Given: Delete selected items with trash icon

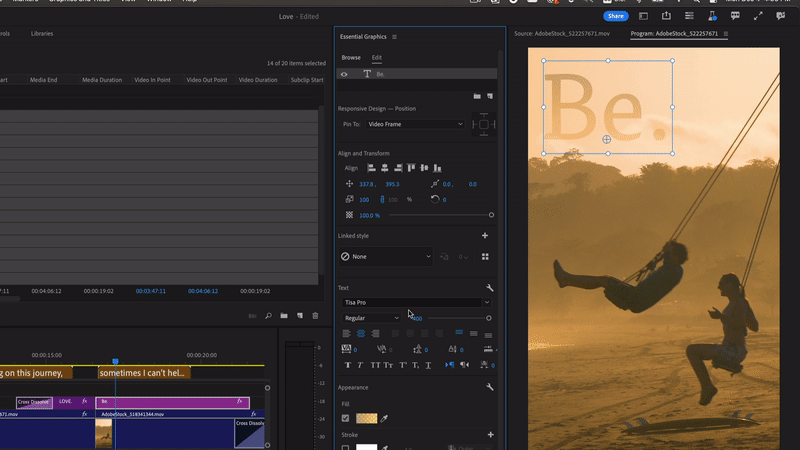Looking at the screenshot, I should click(x=315, y=316).
